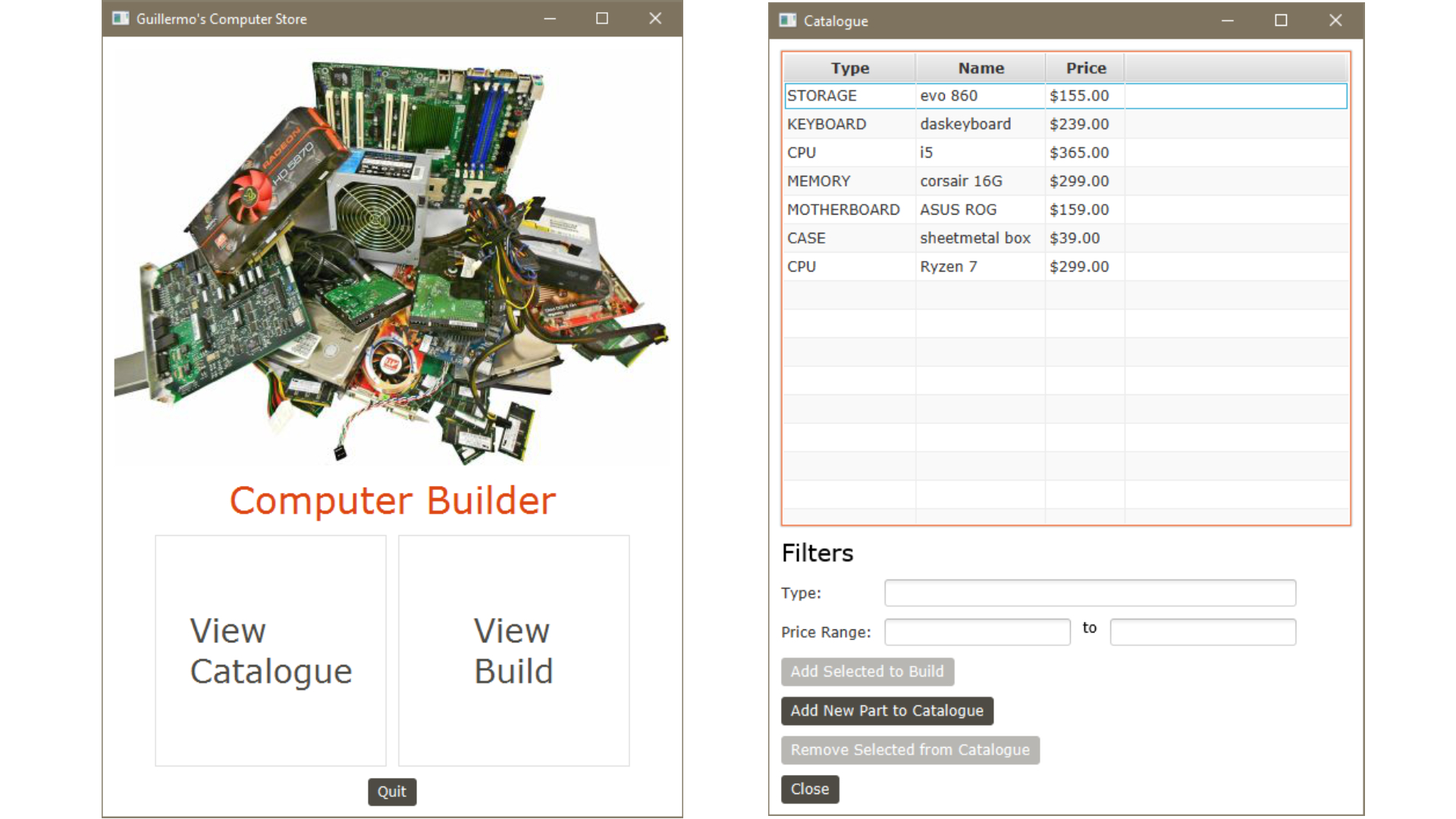1456x819 pixels.
Task: Select the daskeyboard name cell
Action: (981, 124)
